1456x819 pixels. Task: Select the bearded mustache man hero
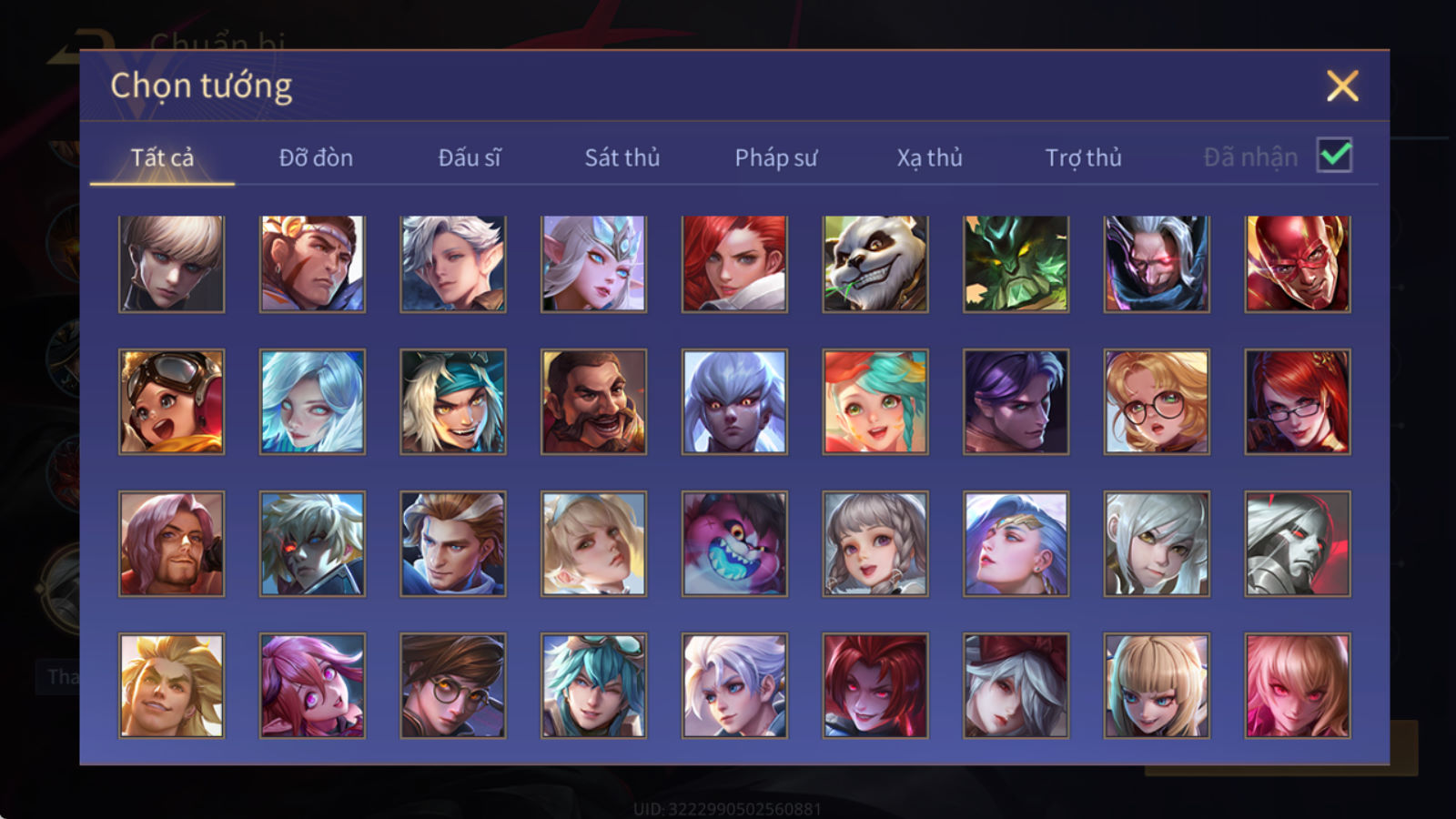593,402
